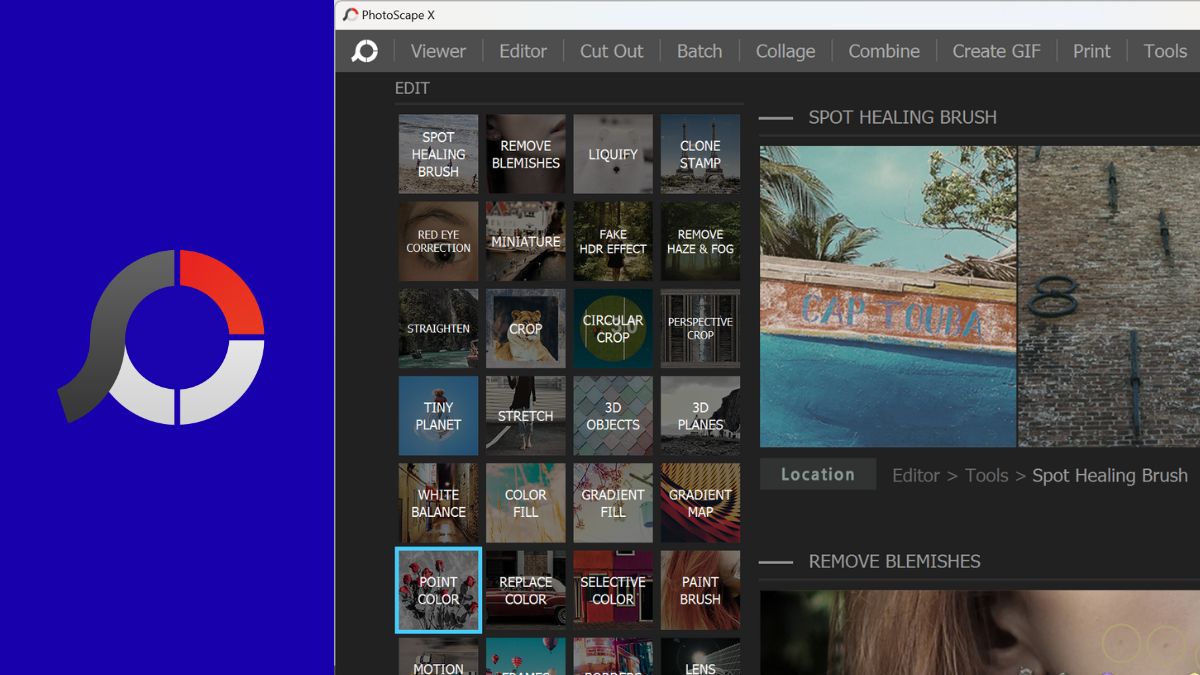
Task: Click "Spot Healing Brush" in the breadcrumb path
Action: coord(1110,476)
